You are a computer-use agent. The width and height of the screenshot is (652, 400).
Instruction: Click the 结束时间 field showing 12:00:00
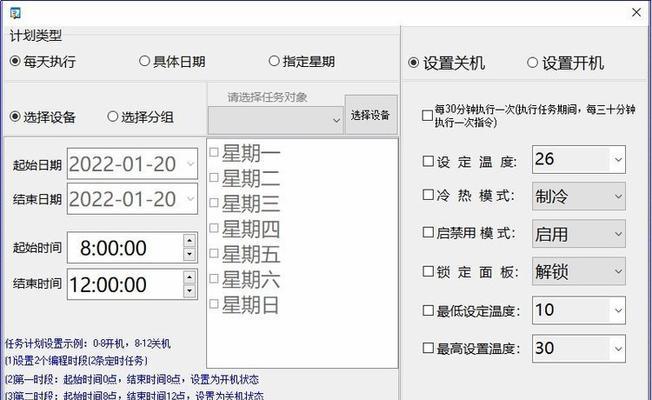pyautogui.click(x=132, y=284)
